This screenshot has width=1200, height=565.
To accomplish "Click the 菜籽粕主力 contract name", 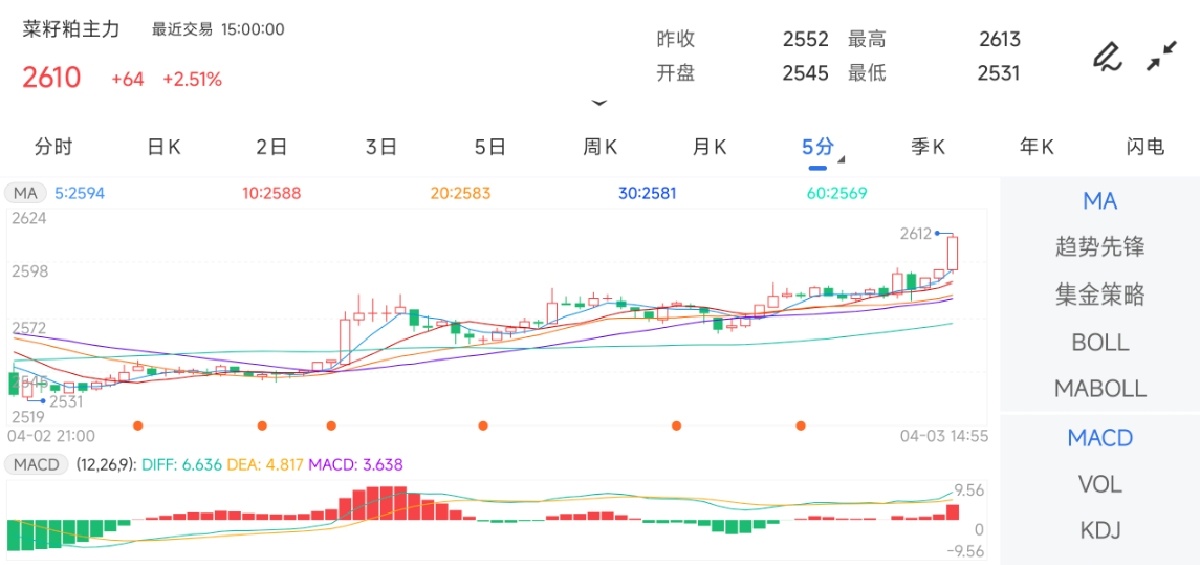I will click(x=71, y=29).
